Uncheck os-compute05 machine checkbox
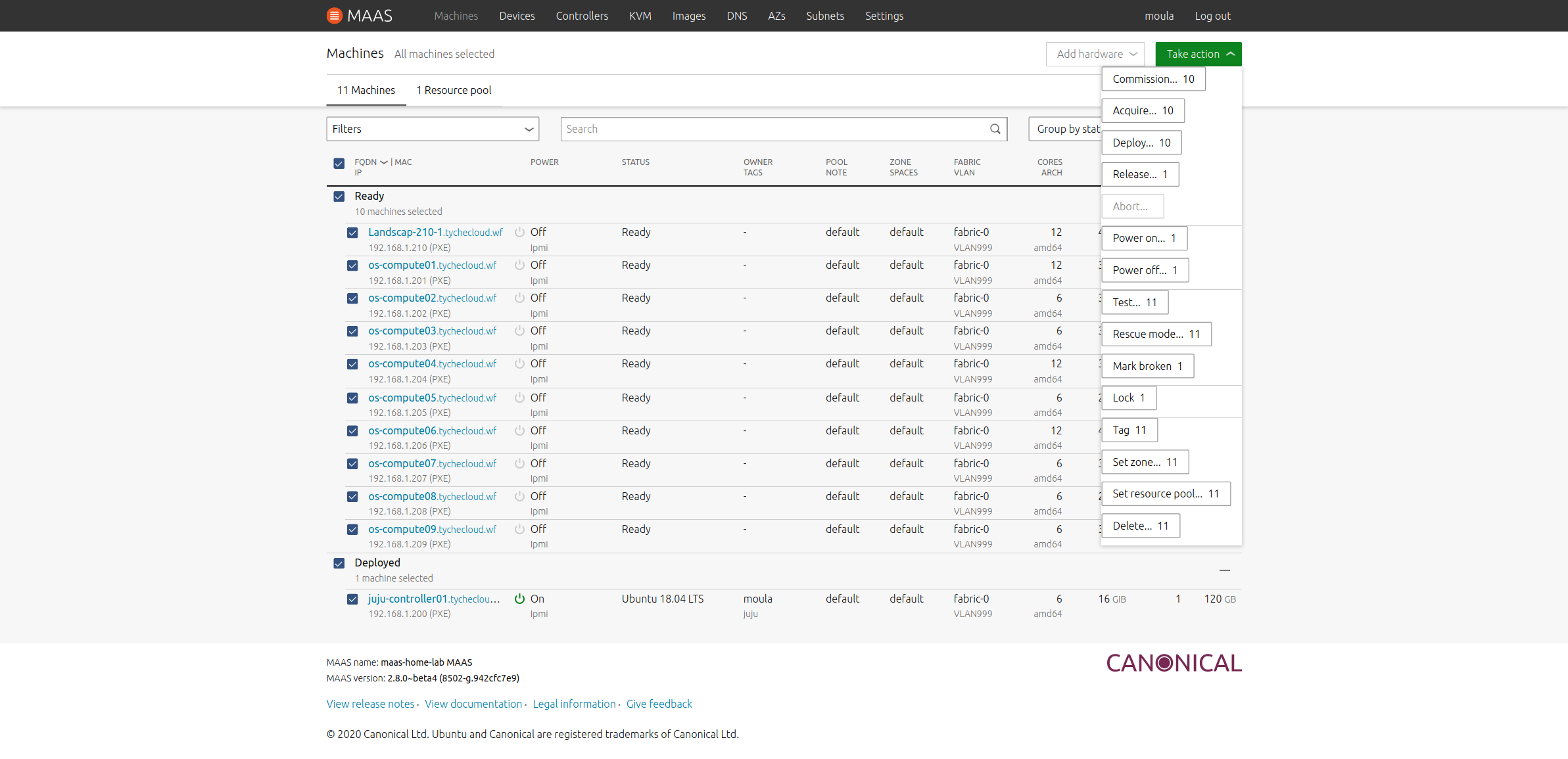The height and width of the screenshot is (759, 1568). coord(352,398)
